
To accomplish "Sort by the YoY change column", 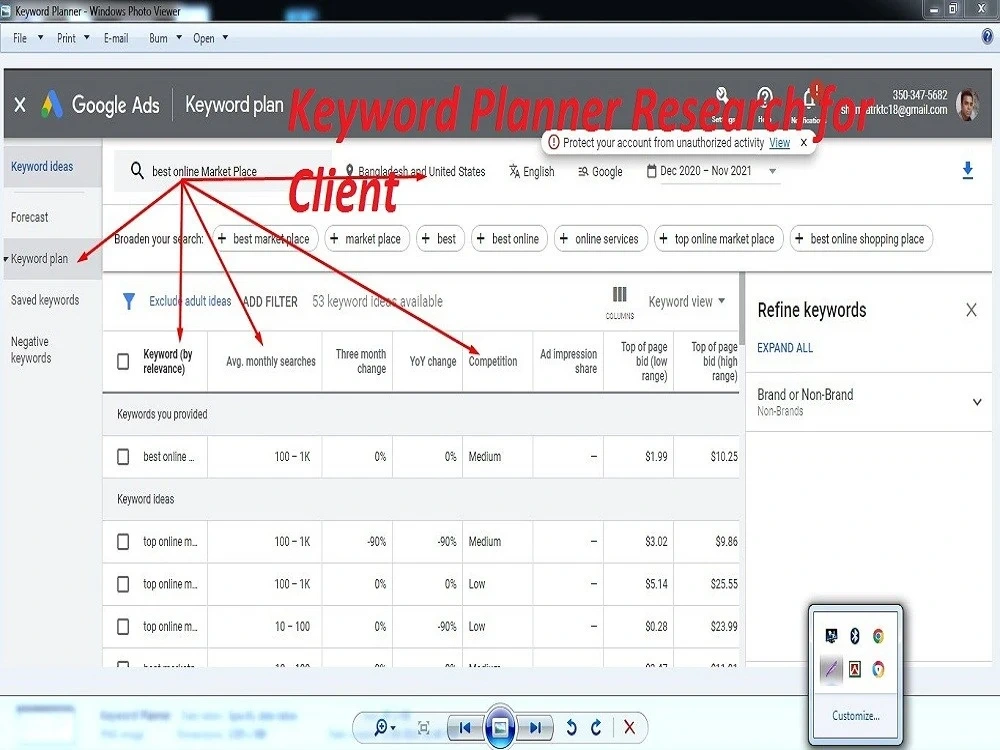I will pos(432,361).
